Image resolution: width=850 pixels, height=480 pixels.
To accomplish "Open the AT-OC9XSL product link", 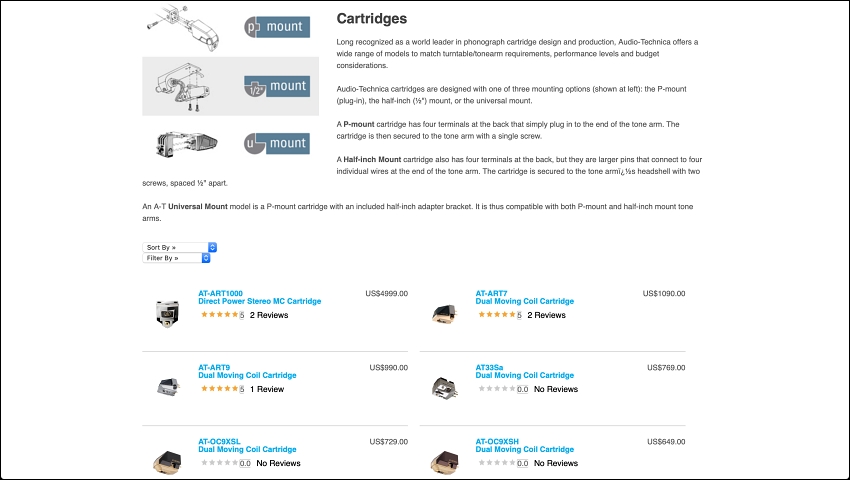I will click(x=247, y=445).
